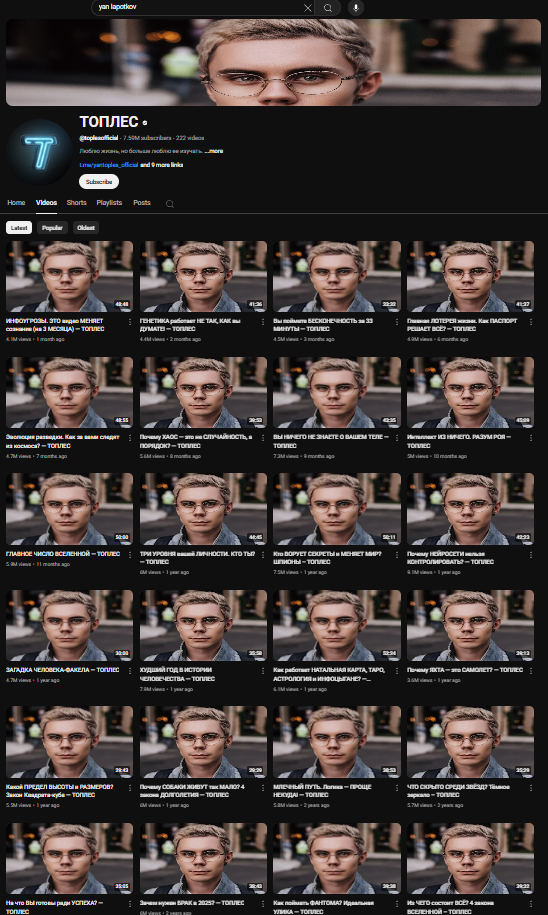The width and height of the screenshot is (548, 915).
Task: Show the 'and 9 more links' list
Action: pyautogui.click(x=162, y=165)
